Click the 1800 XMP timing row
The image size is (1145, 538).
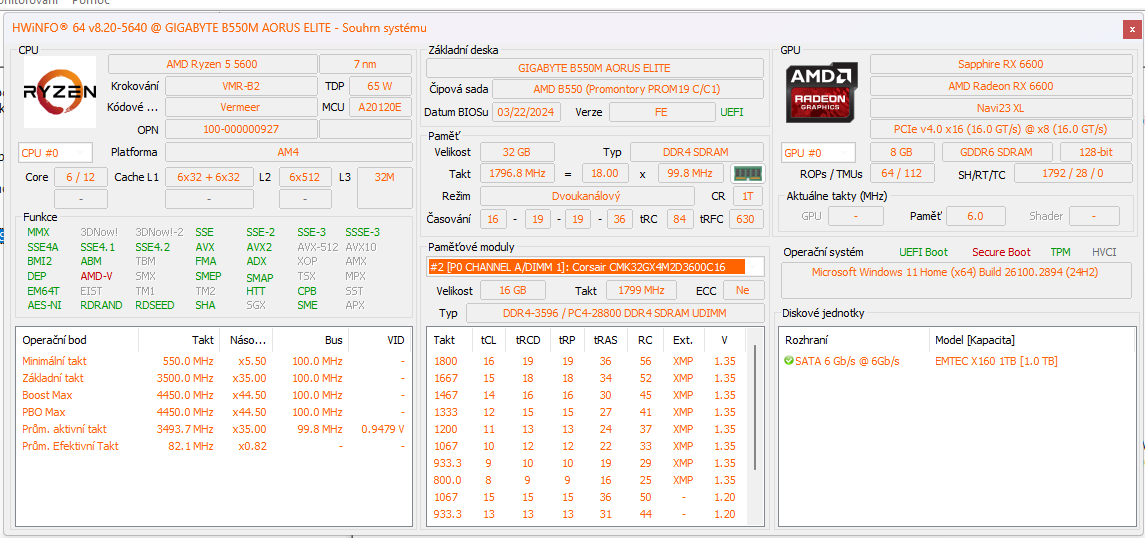pos(588,361)
